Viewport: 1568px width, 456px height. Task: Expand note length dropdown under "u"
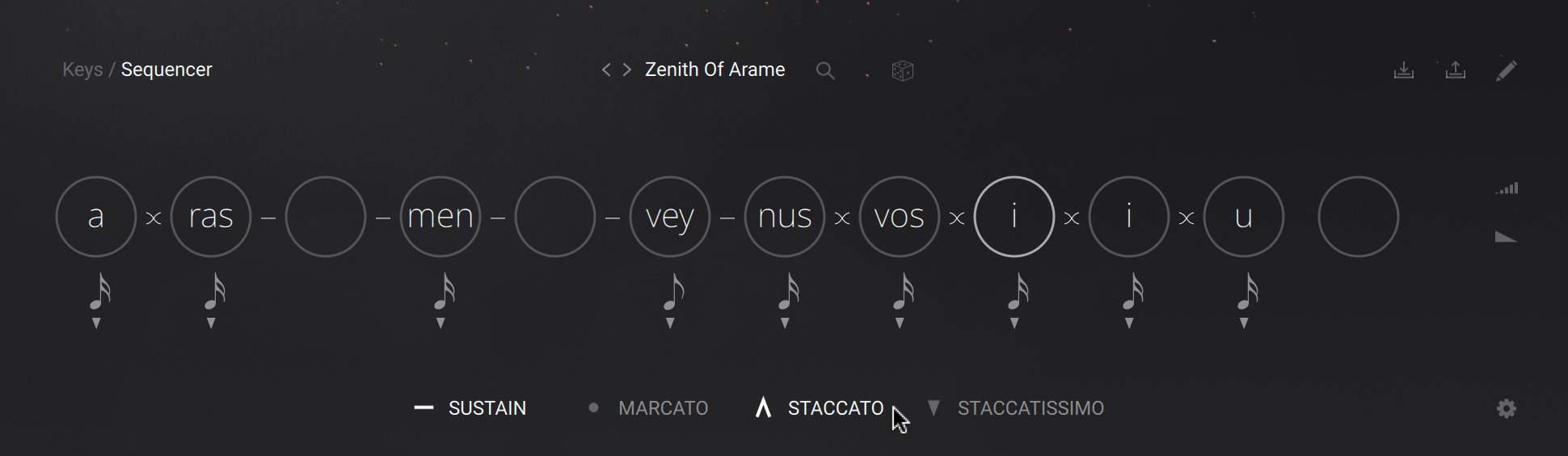point(1244,323)
